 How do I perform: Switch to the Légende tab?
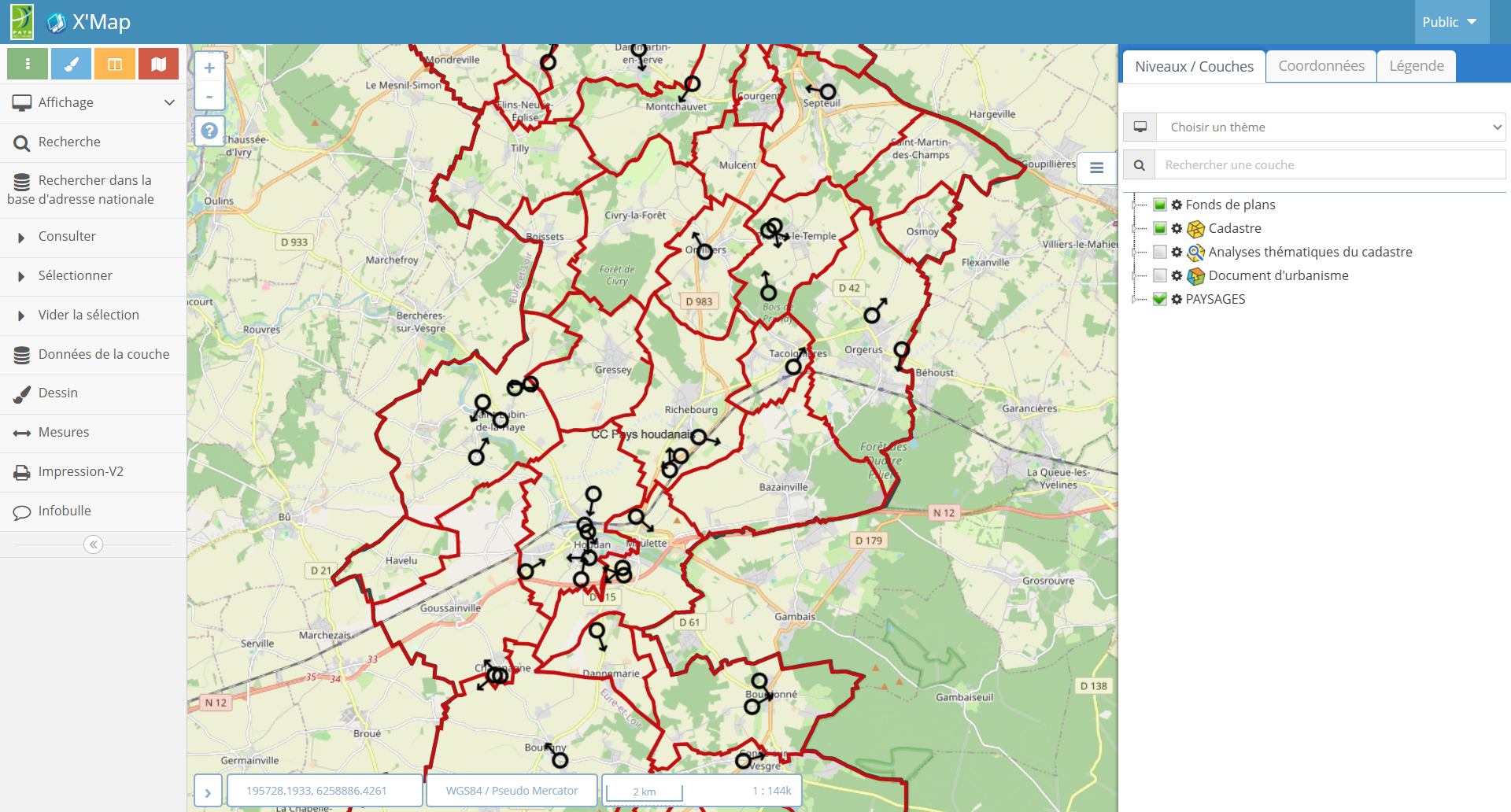click(1416, 66)
